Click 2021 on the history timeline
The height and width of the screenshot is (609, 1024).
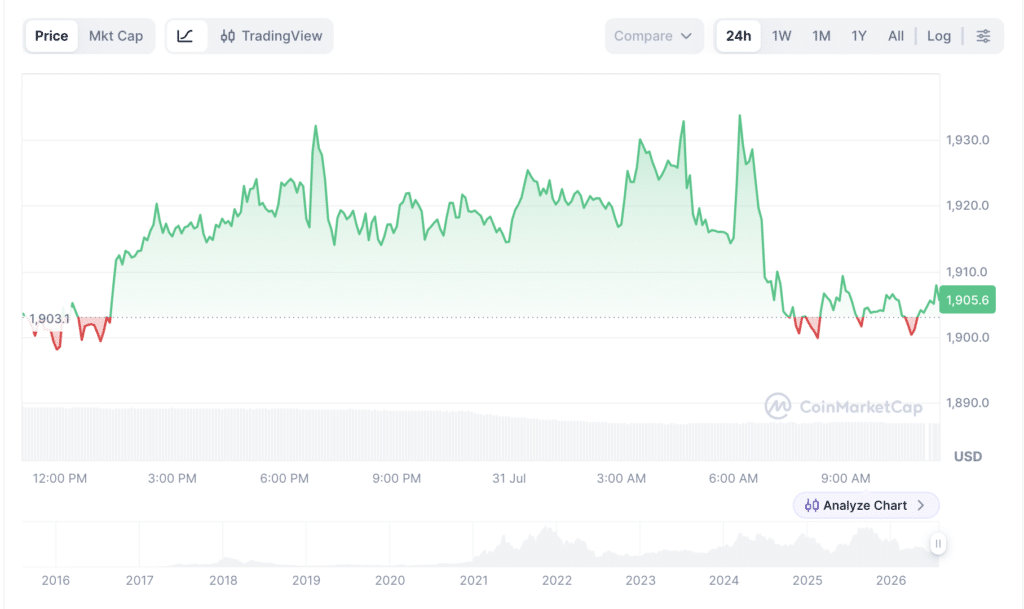coord(473,580)
